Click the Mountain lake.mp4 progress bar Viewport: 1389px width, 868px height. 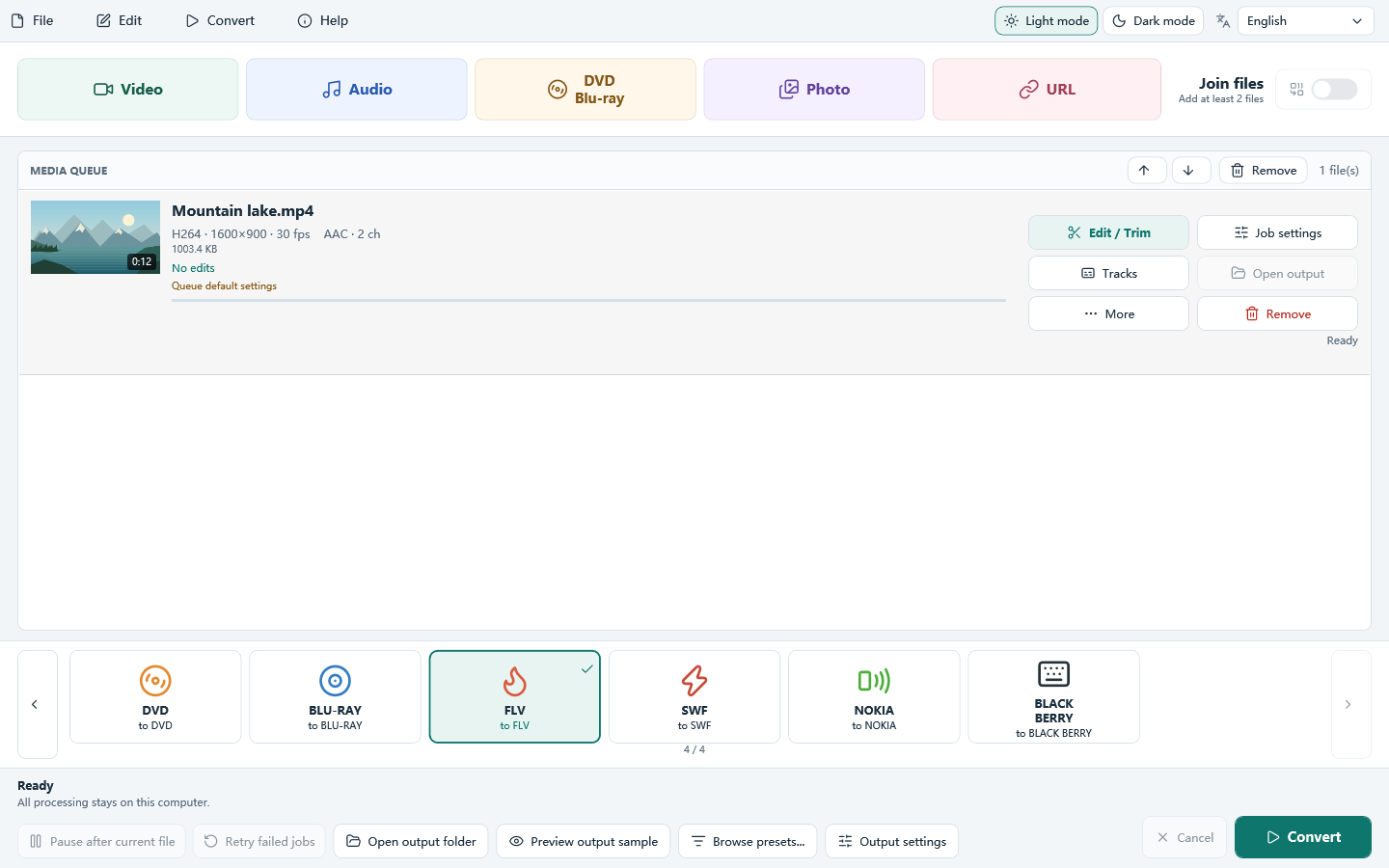(x=588, y=301)
